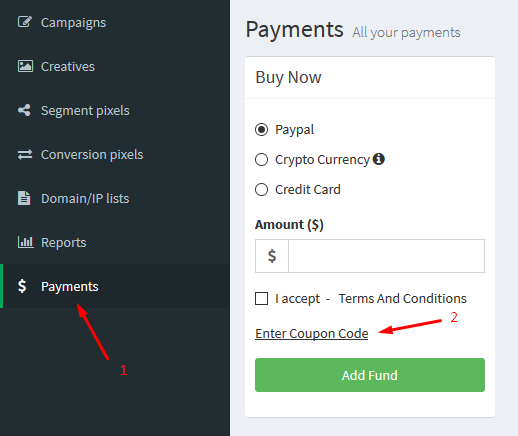518x436 pixels.
Task: Click the Reports bar chart icon
Action: point(25,242)
